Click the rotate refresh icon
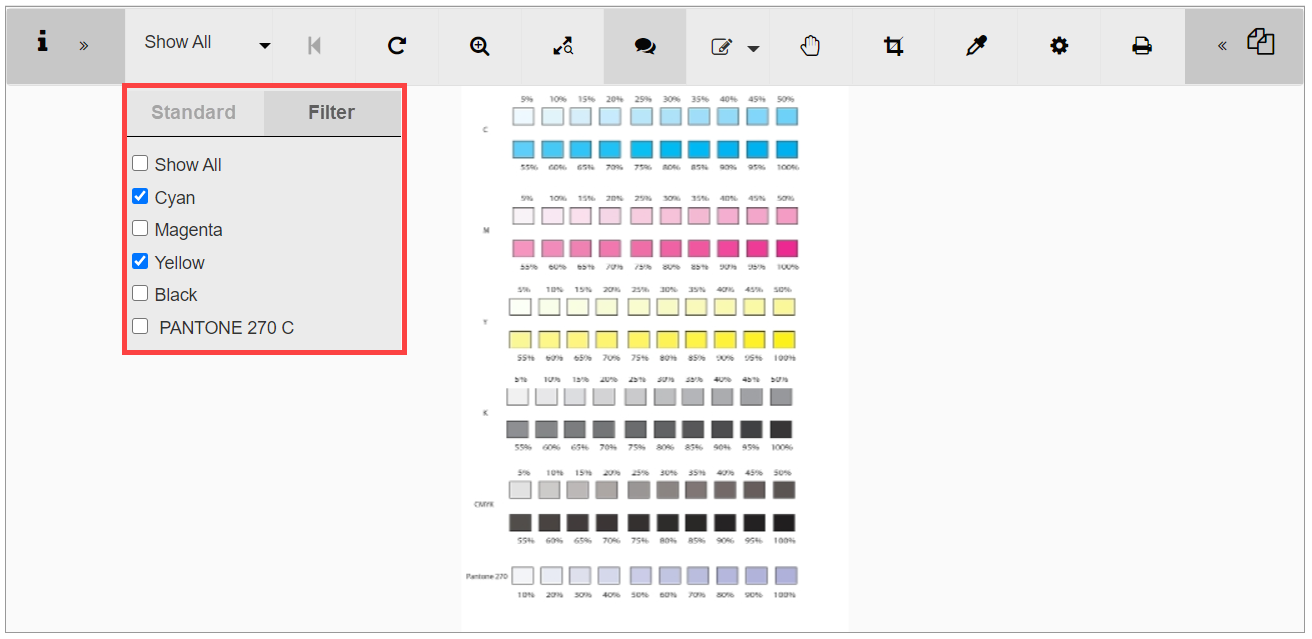Viewport: 1312px width, 639px height. tap(397, 45)
